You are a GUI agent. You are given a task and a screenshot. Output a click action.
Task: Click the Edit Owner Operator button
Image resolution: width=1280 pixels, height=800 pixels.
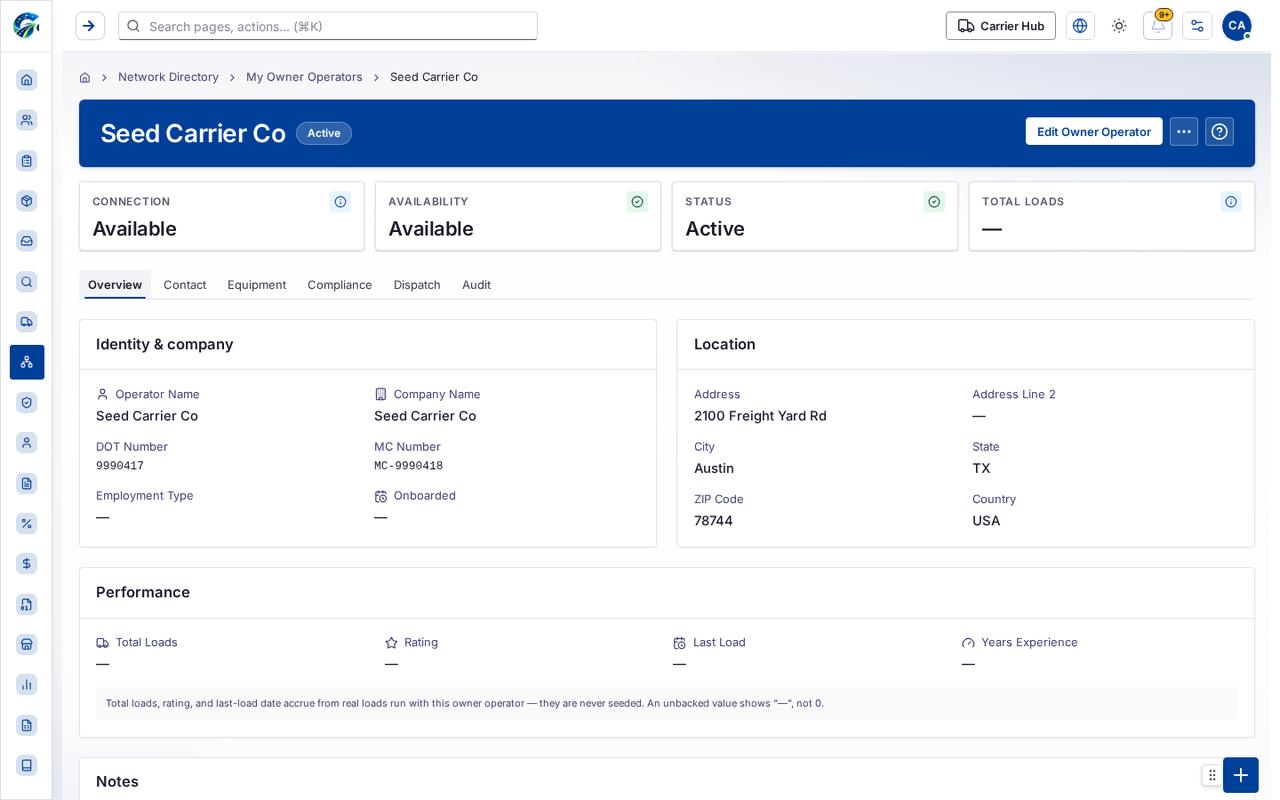1094,132
